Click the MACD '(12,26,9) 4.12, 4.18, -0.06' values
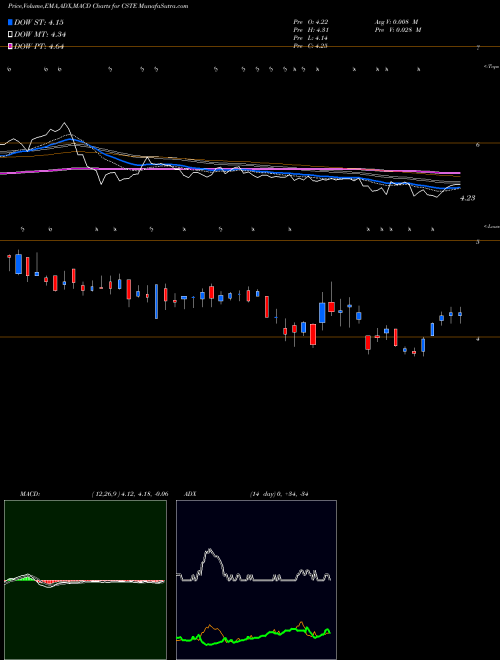Image resolution: width=500 pixels, height=660 pixels. click(130, 494)
